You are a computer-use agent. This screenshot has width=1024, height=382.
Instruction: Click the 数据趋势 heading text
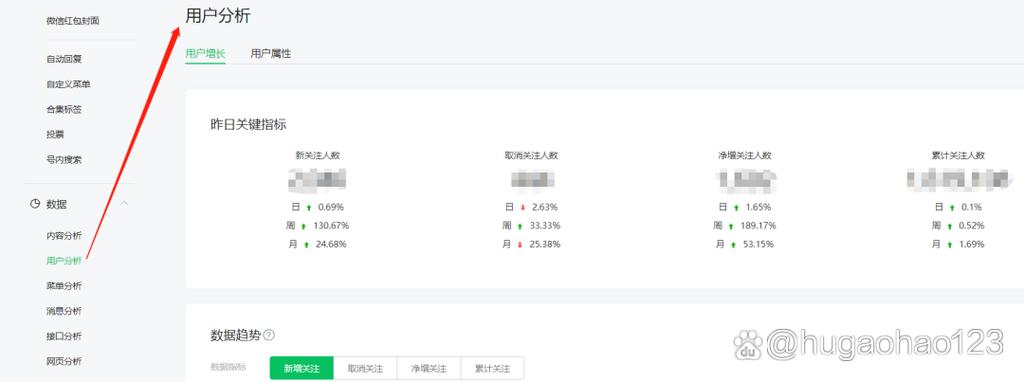tap(235, 336)
